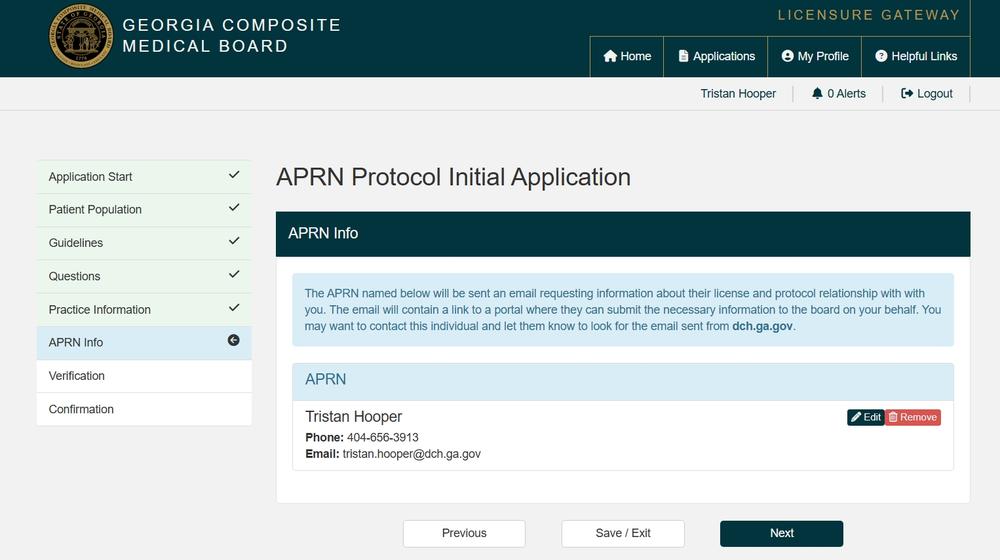Click the light blue APRN section header
This screenshot has width=1000, height=560.
click(x=623, y=381)
